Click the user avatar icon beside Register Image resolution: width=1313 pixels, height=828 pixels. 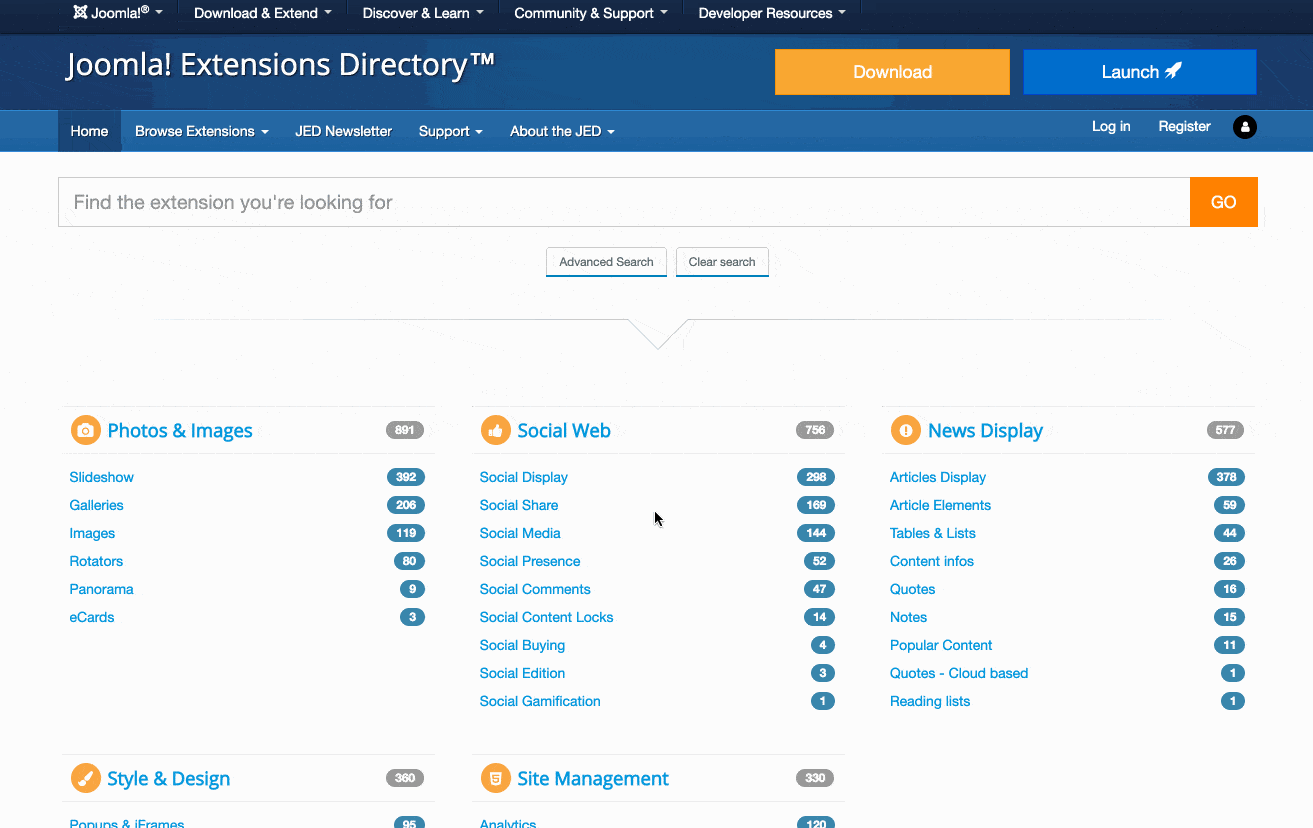pyautogui.click(x=1245, y=127)
